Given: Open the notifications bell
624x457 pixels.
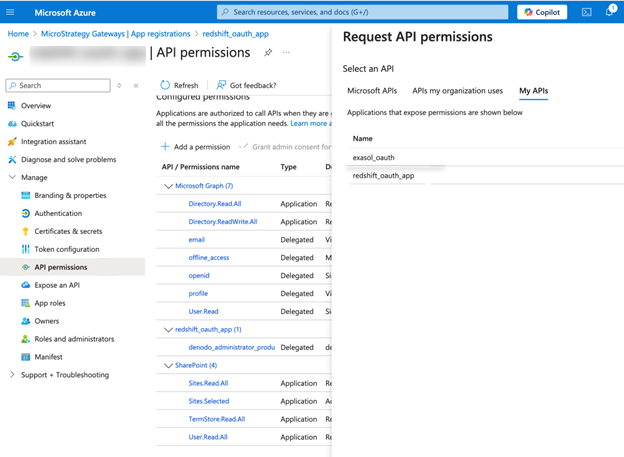Looking at the screenshot, I should pyautogui.click(x=609, y=12).
